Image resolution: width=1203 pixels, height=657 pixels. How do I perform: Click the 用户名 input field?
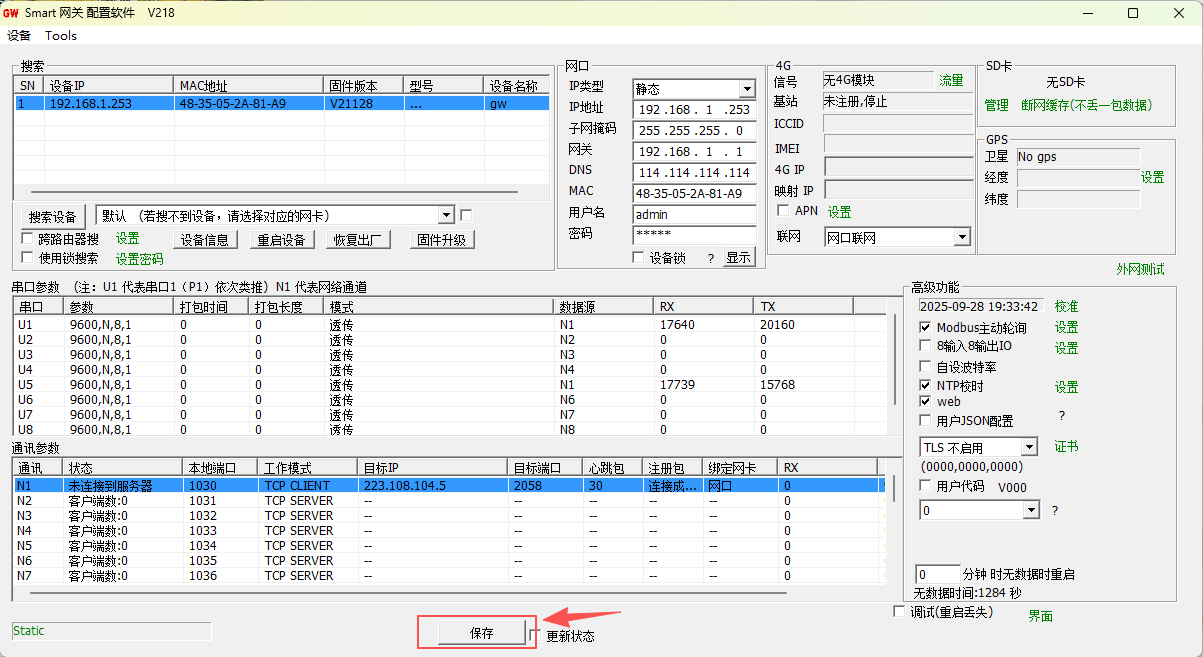click(x=694, y=214)
